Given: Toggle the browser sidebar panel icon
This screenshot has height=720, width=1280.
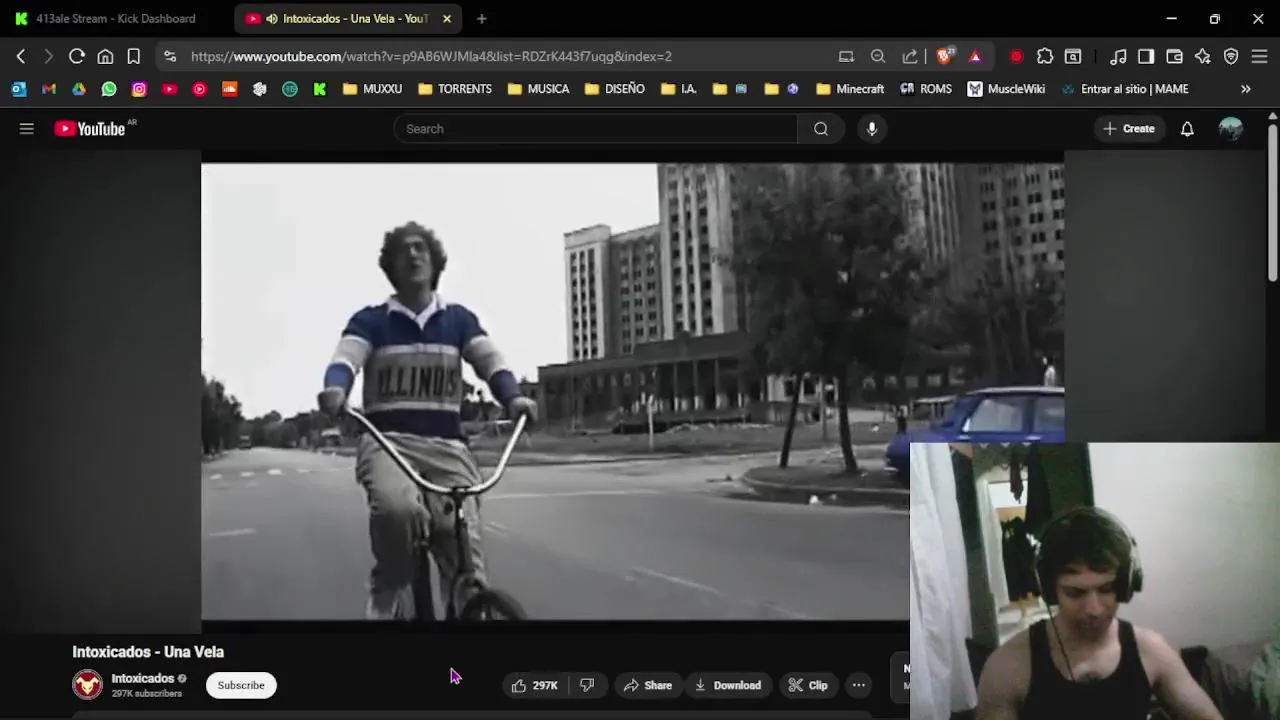Looking at the screenshot, I should 1146,56.
